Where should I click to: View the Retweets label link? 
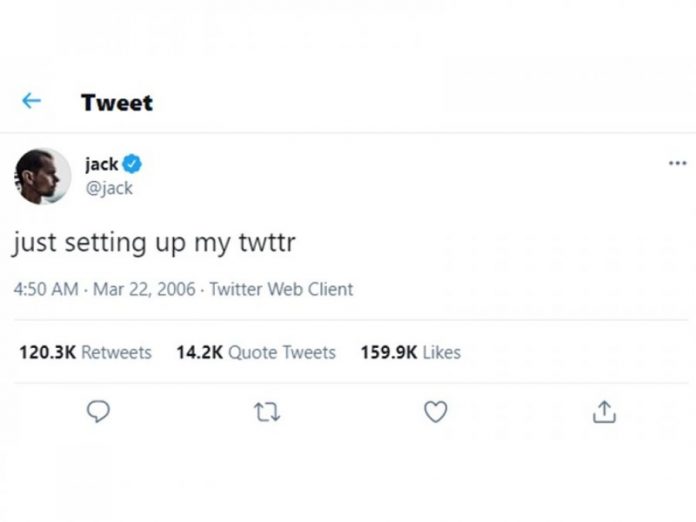point(116,352)
